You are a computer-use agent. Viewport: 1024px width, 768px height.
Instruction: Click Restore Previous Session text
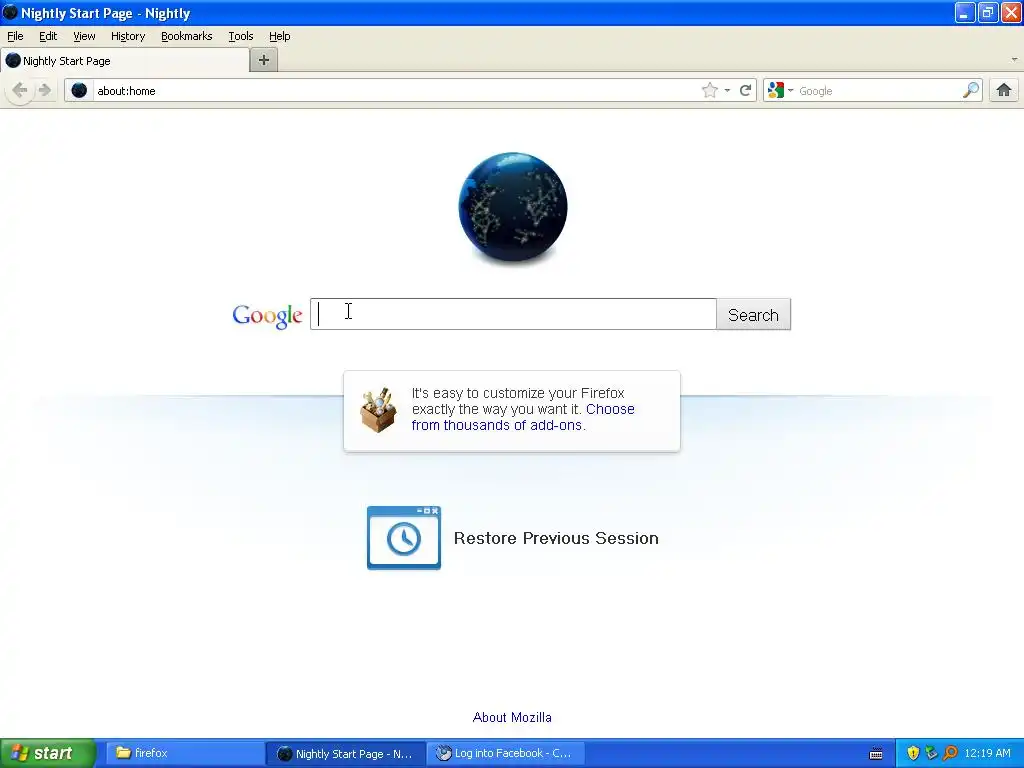556,538
